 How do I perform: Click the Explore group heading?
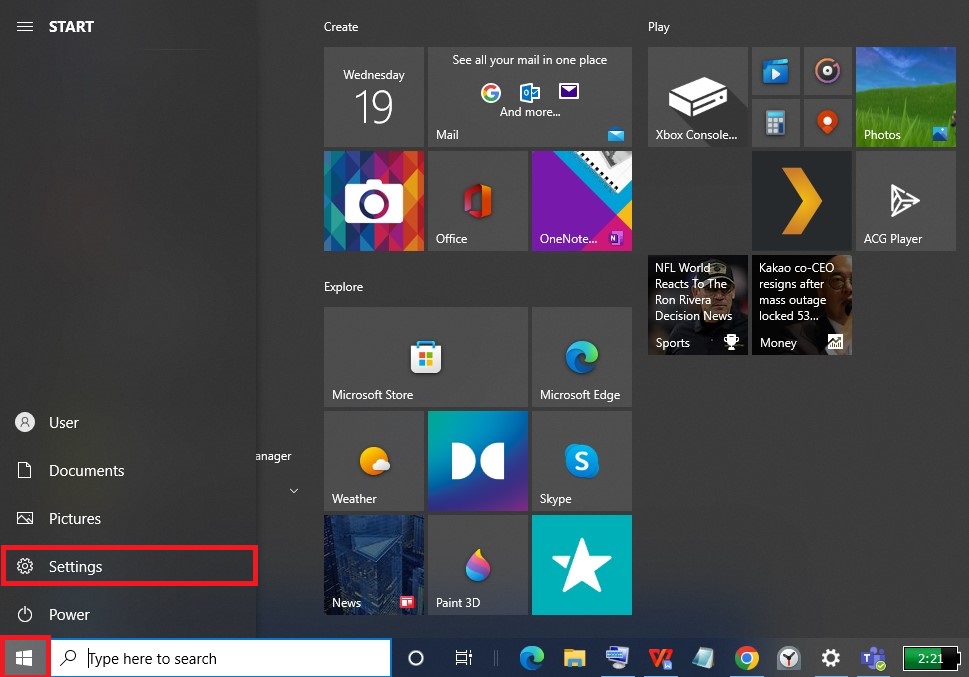pos(344,287)
